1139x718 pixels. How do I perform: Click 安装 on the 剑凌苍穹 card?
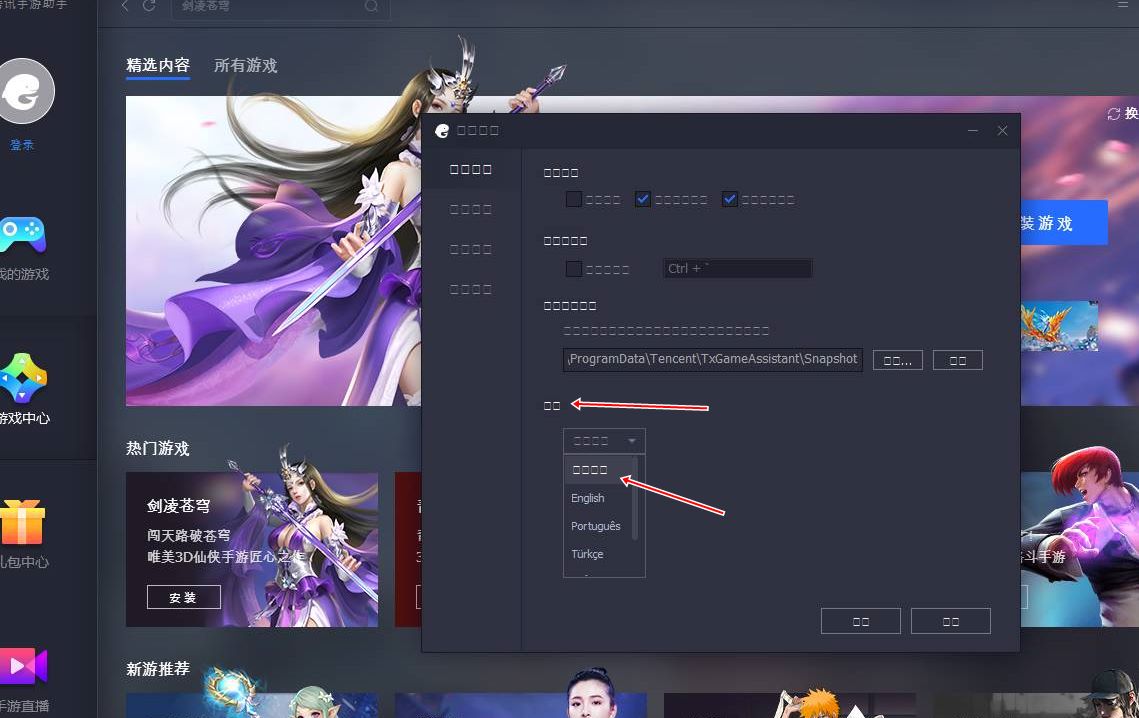[x=184, y=597]
